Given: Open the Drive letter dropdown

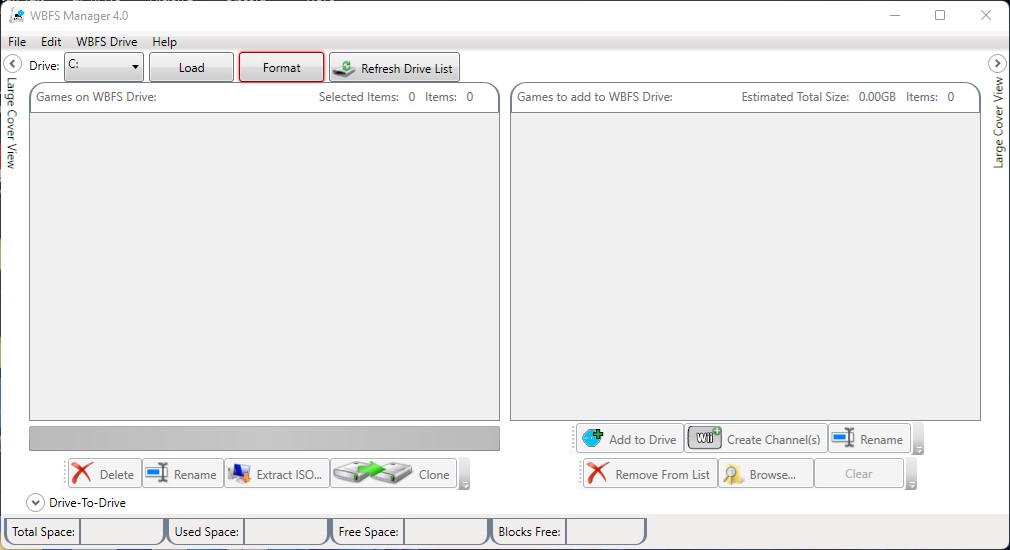Looking at the screenshot, I should pos(104,67).
